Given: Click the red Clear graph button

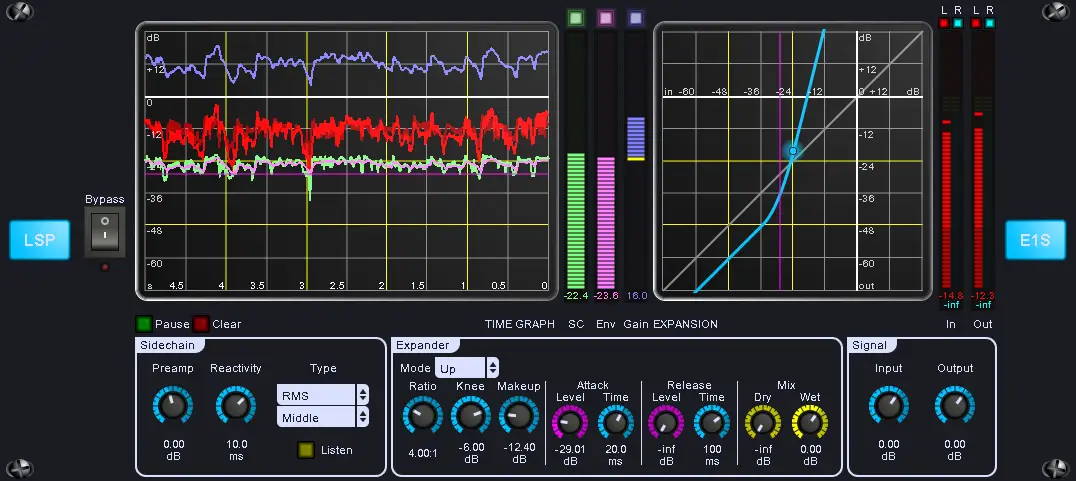Looking at the screenshot, I should click(201, 324).
